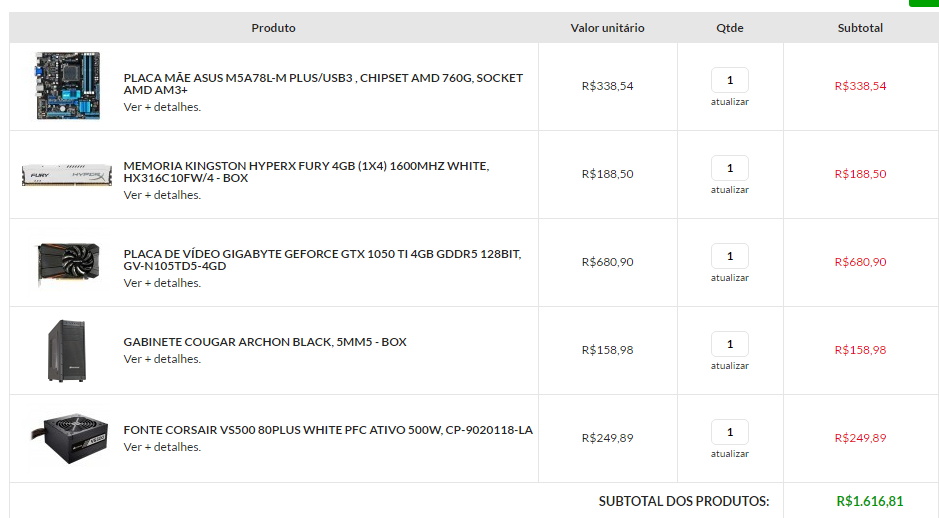Click quantity field for ASUS motherboard
The height and width of the screenshot is (518, 939).
pyautogui.click(x=730, y=80)
